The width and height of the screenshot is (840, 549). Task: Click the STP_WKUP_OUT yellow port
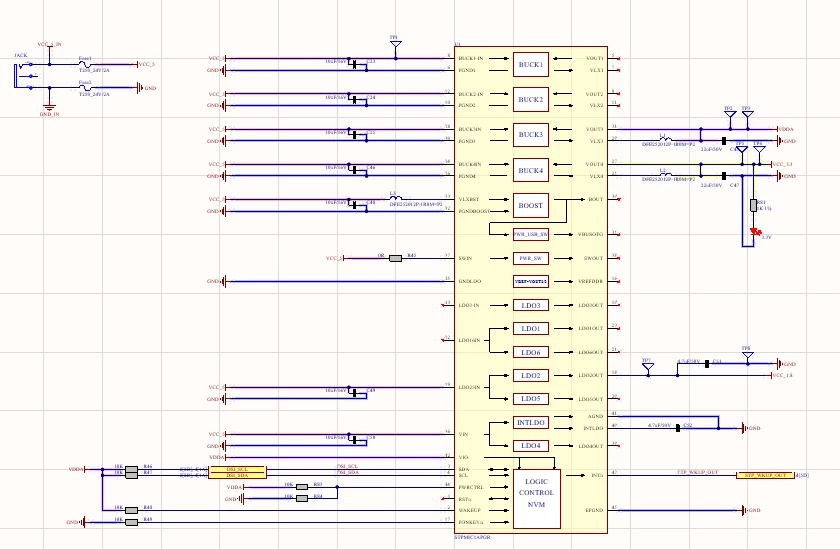[x=766, y=475]
